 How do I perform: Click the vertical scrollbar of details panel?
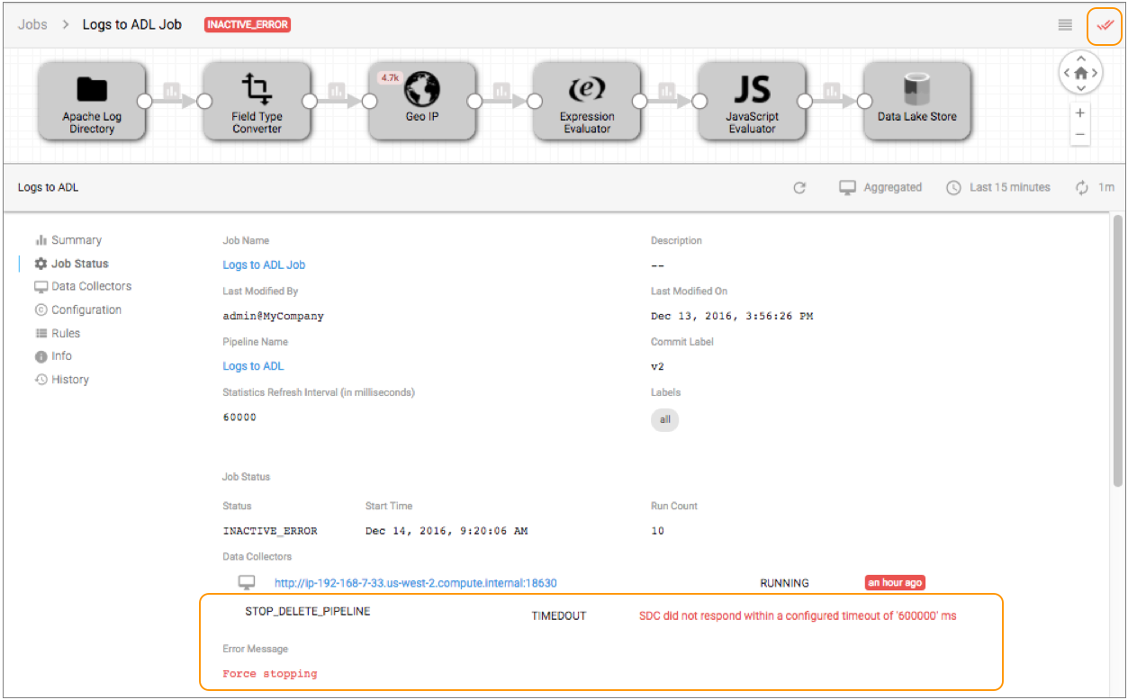point(1118,351)
